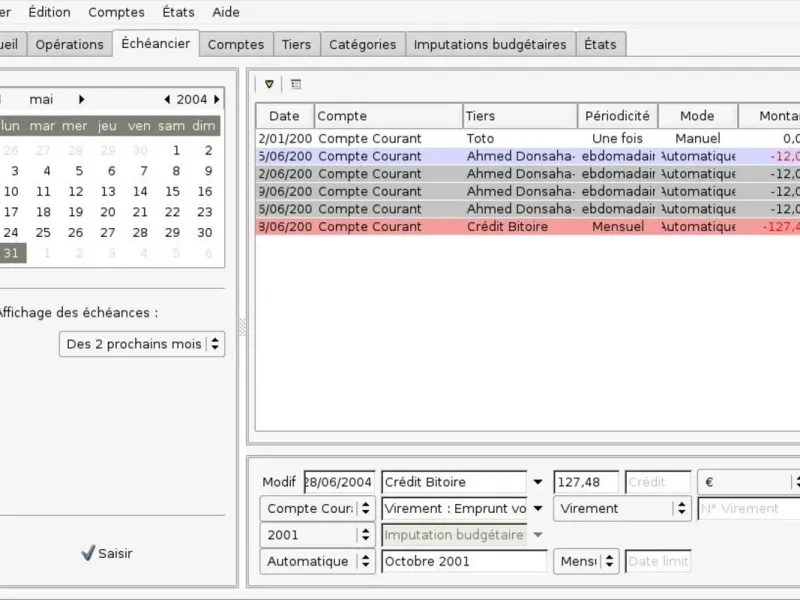This screenshot has height=600, width=800.
Task: Open the euro currency selector
Action: 748,482
